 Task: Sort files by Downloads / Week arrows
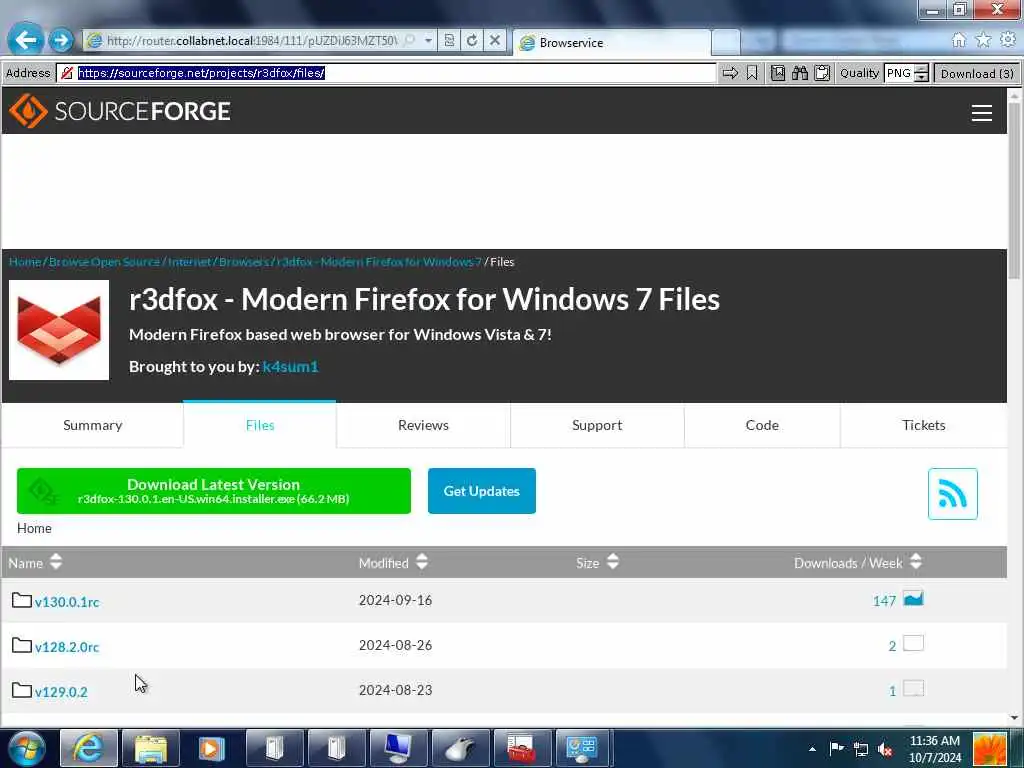(x=916, y=562)
